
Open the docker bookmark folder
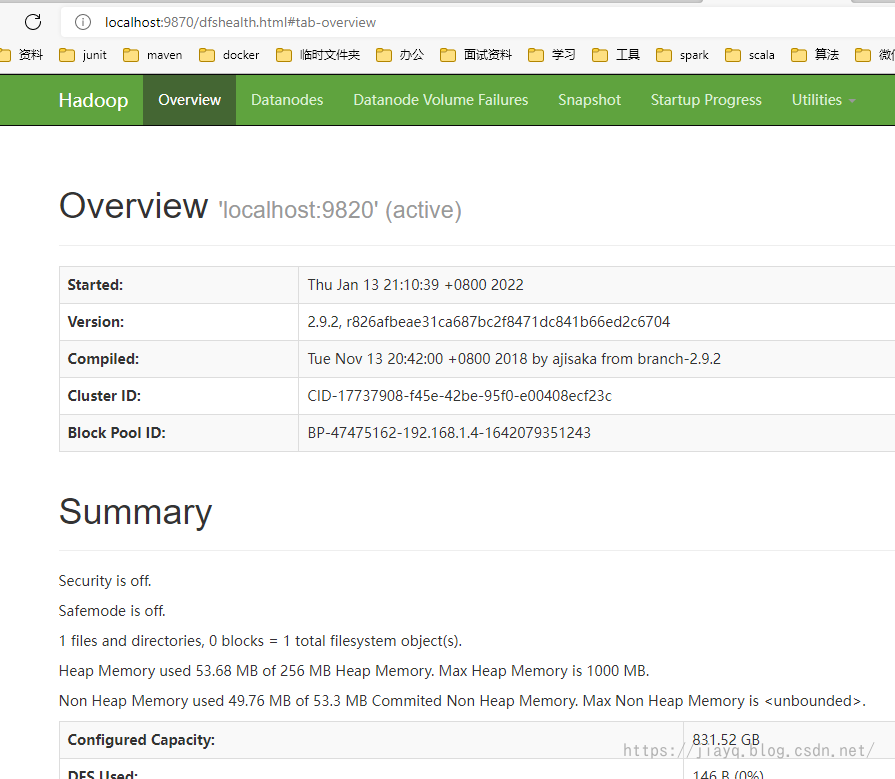tap(229, 55)
